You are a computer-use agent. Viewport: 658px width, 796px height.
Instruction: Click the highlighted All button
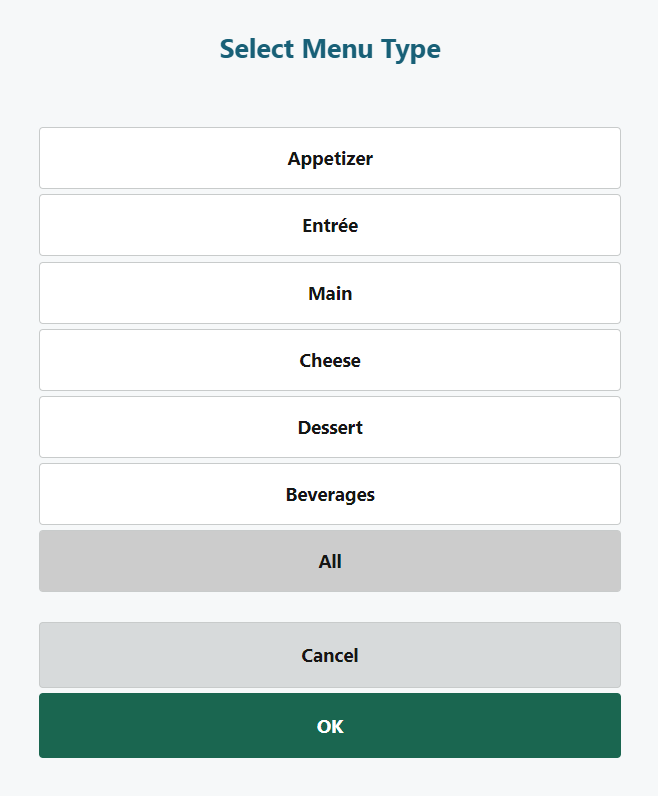pyautogui.click(x=330, y=561)
